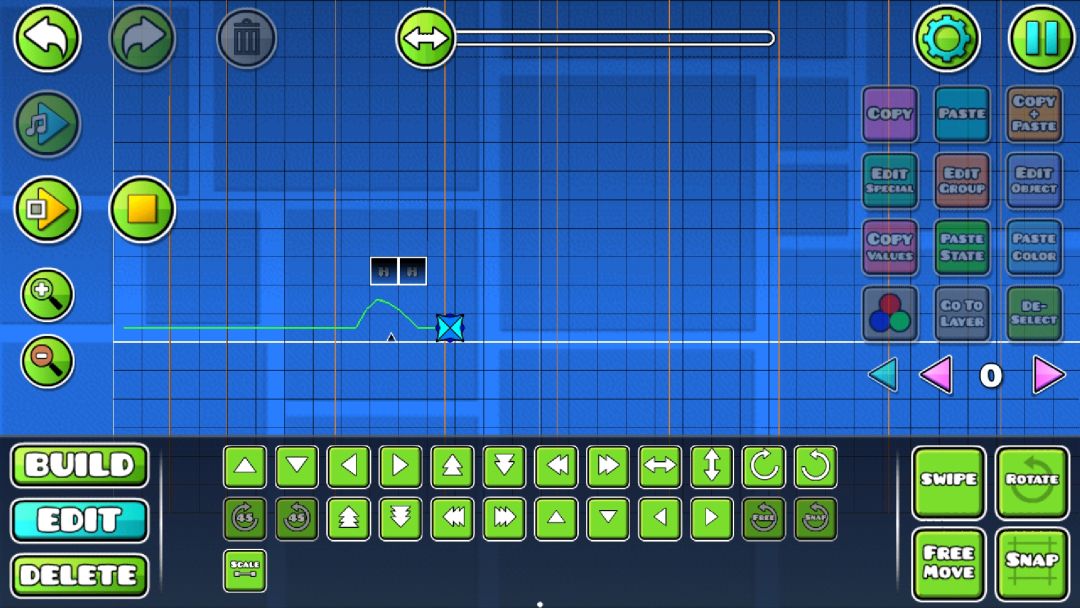Toggle the Rotate mode button
This screenshot has height=608, width=1080.
[1032, 482]
